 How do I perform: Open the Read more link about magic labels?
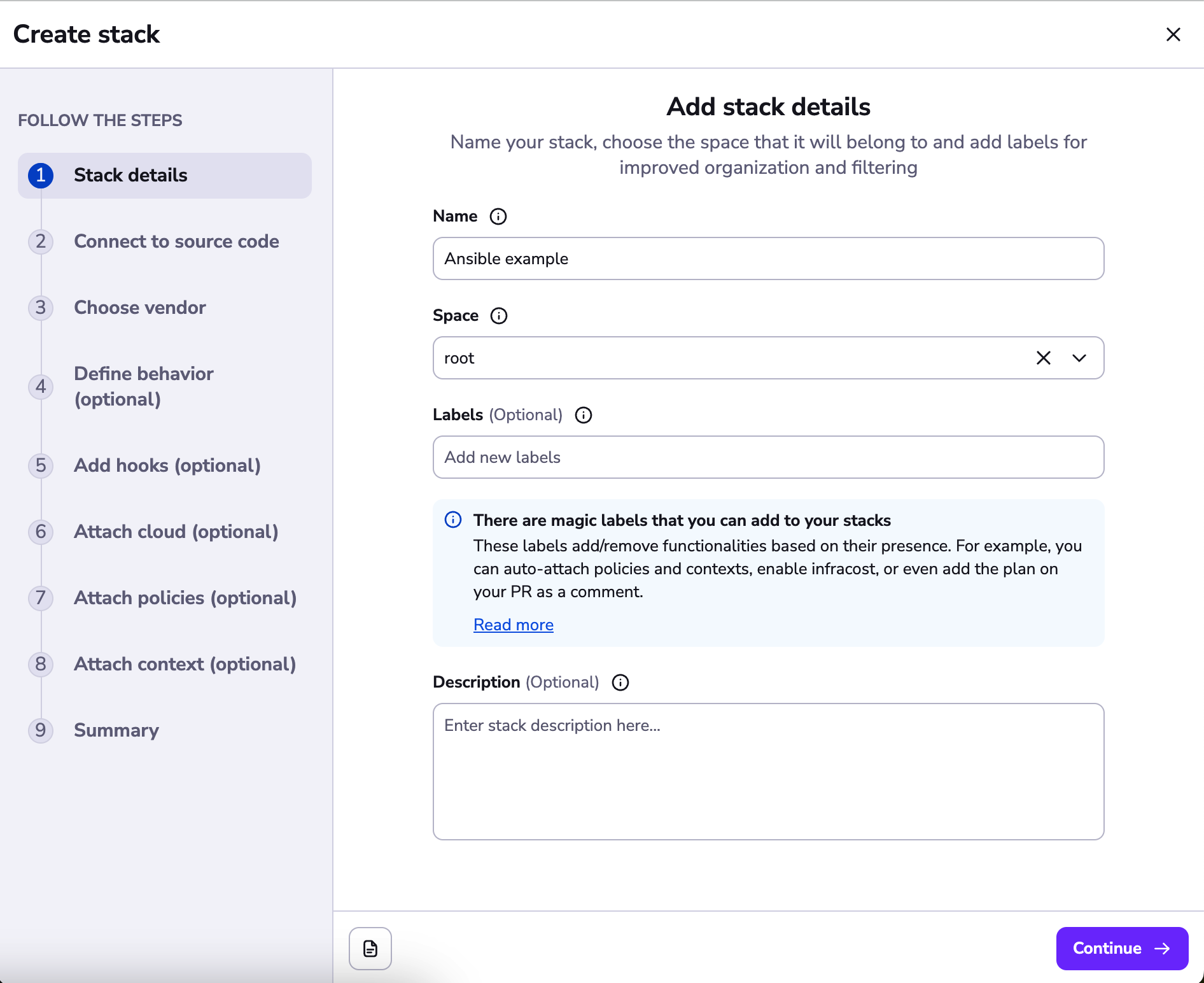pos(514,625)
